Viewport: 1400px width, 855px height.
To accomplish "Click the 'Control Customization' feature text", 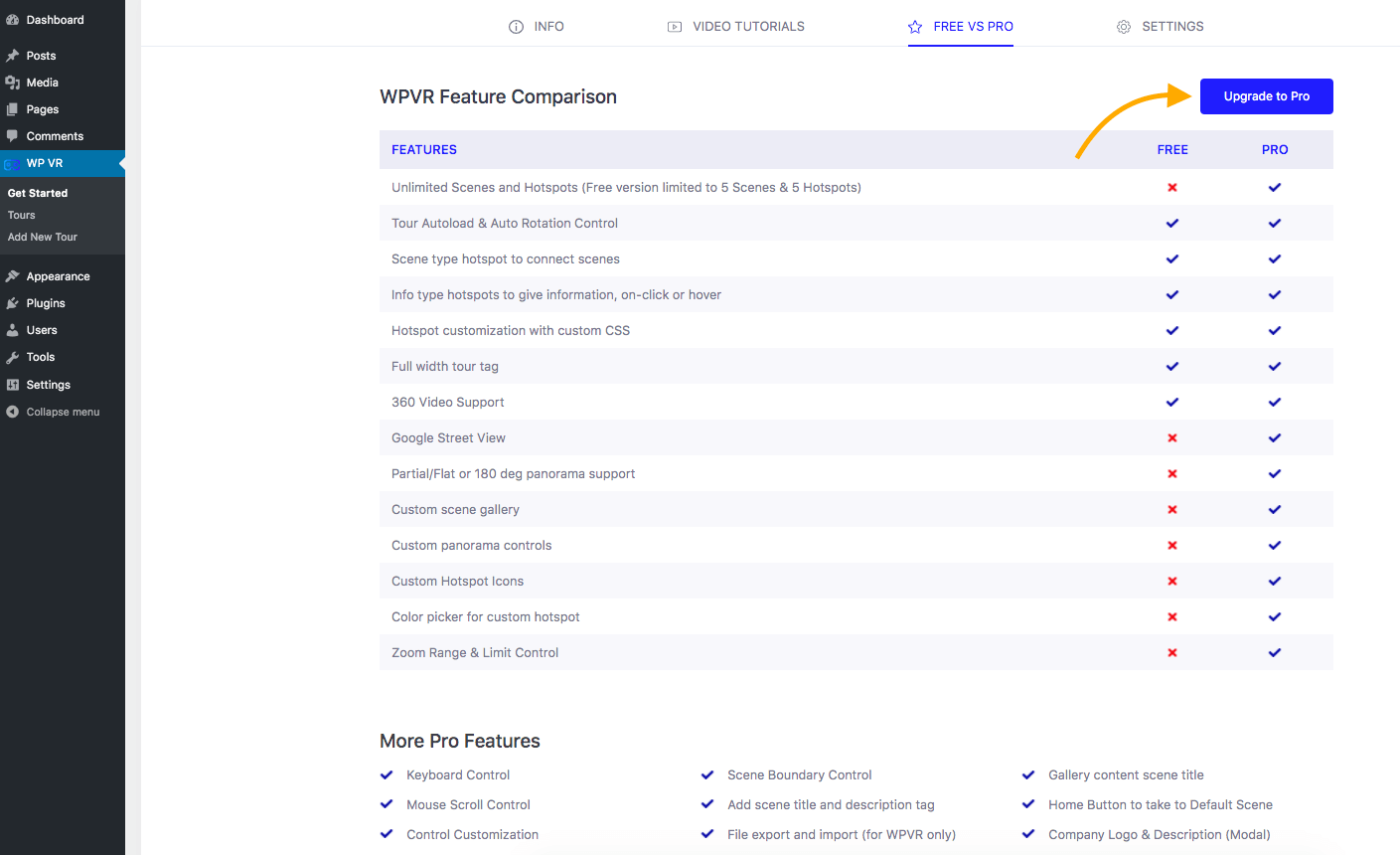I will pyautogui.click(x=473, y=834).
